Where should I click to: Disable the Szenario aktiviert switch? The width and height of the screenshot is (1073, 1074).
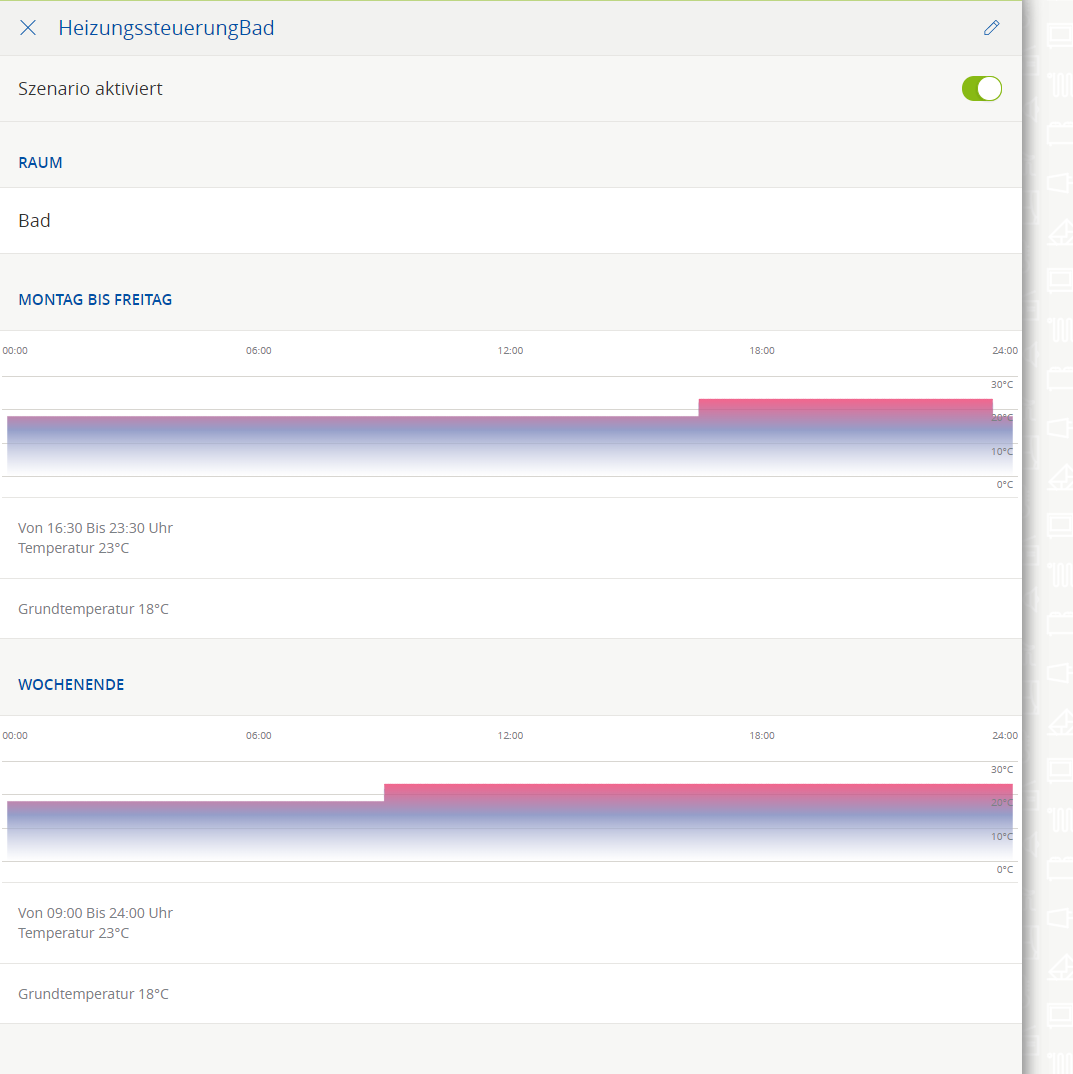[x=981, y=89]
